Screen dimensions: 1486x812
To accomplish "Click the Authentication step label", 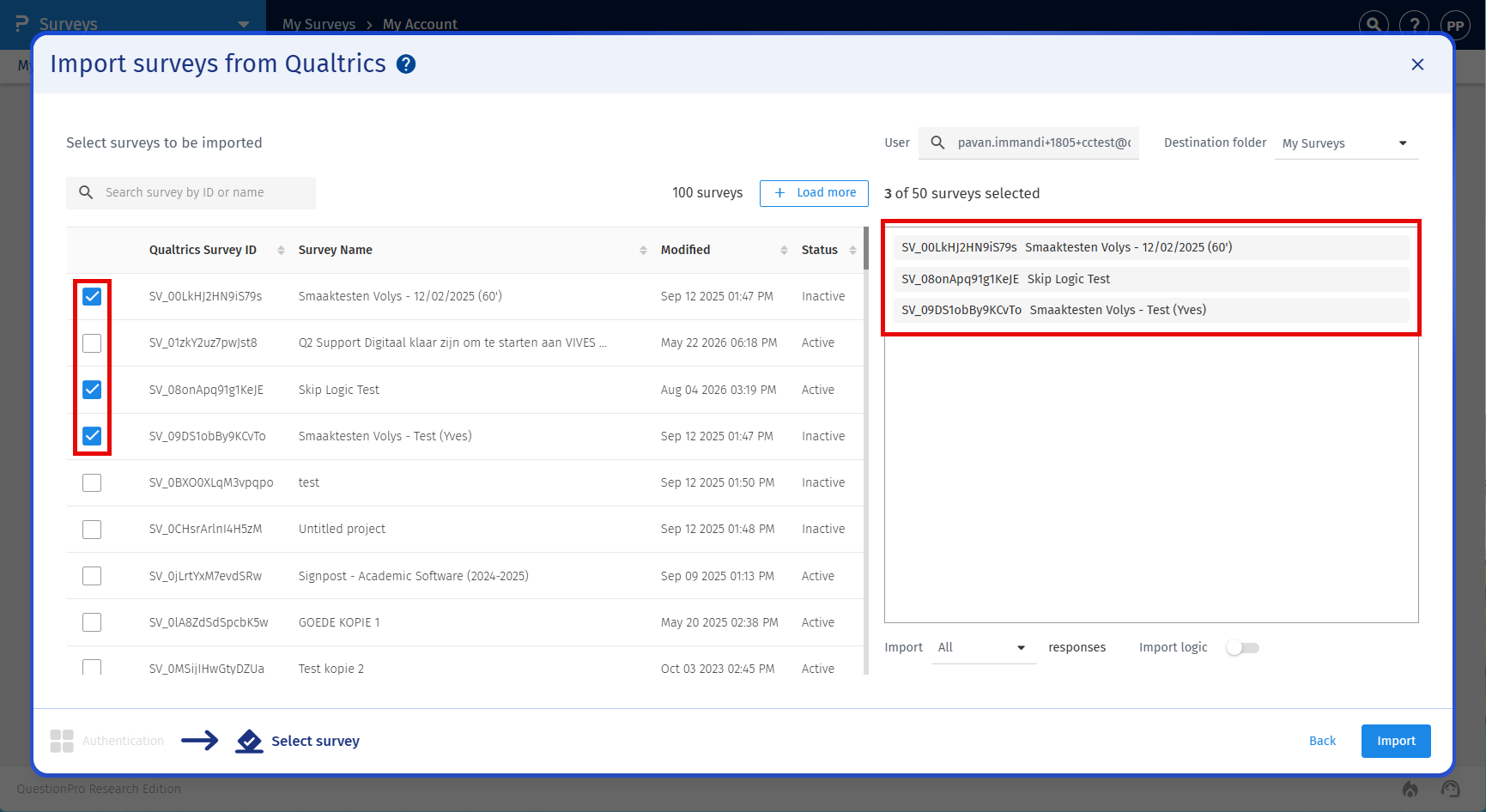I will (123, 741).
